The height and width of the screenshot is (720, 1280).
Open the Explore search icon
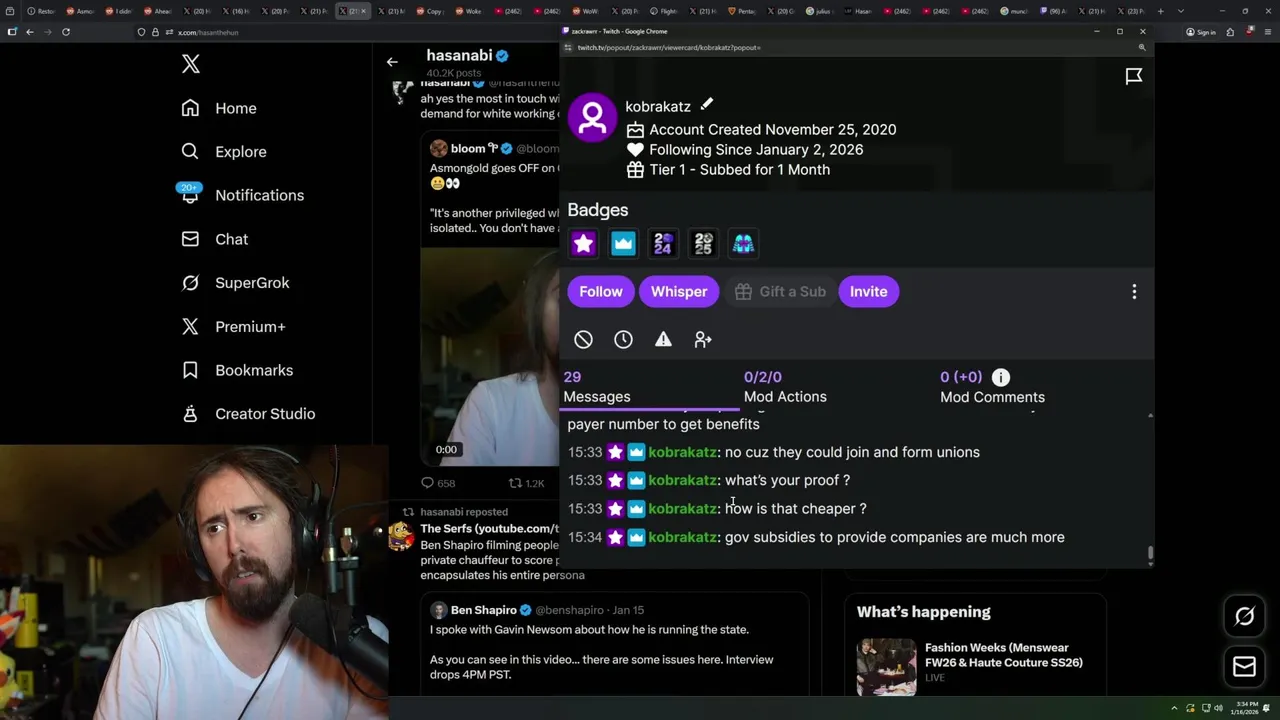coord(190,151)
